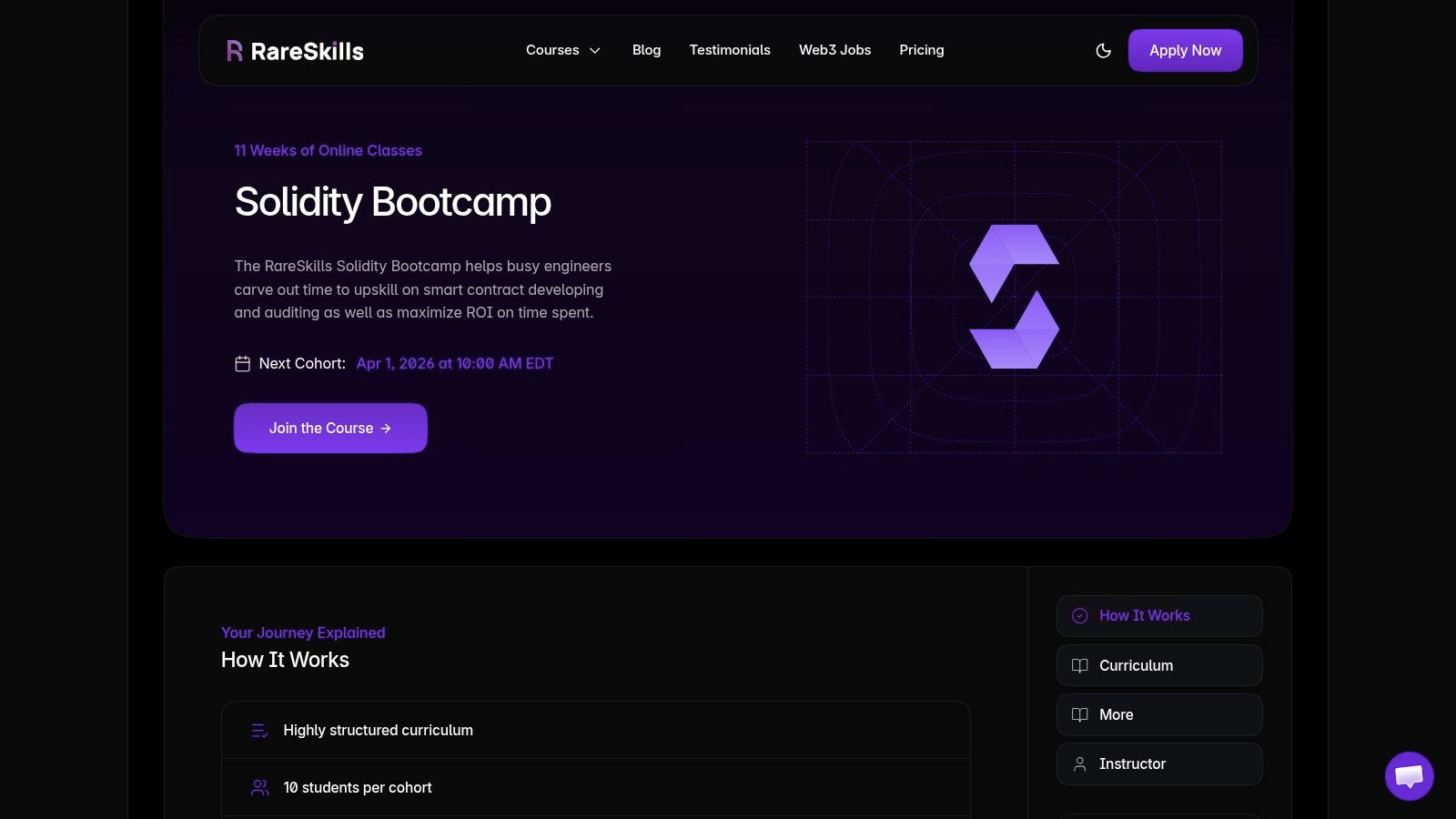Screen dimensions: 1456x819
Task: Click the Solidity Bootcamp heading
Action: [x=392, y=202]
